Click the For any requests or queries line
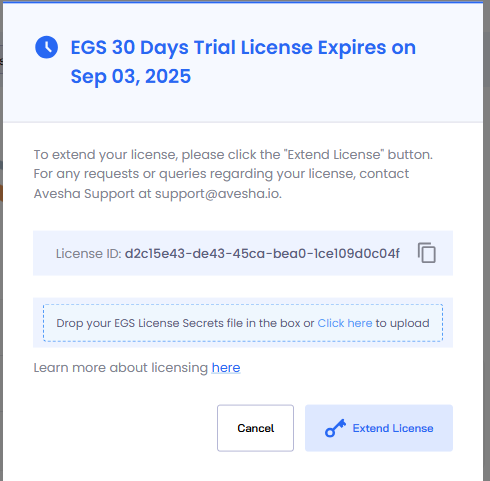The width and height of the screenshot is (490, 481). point(221,174)
